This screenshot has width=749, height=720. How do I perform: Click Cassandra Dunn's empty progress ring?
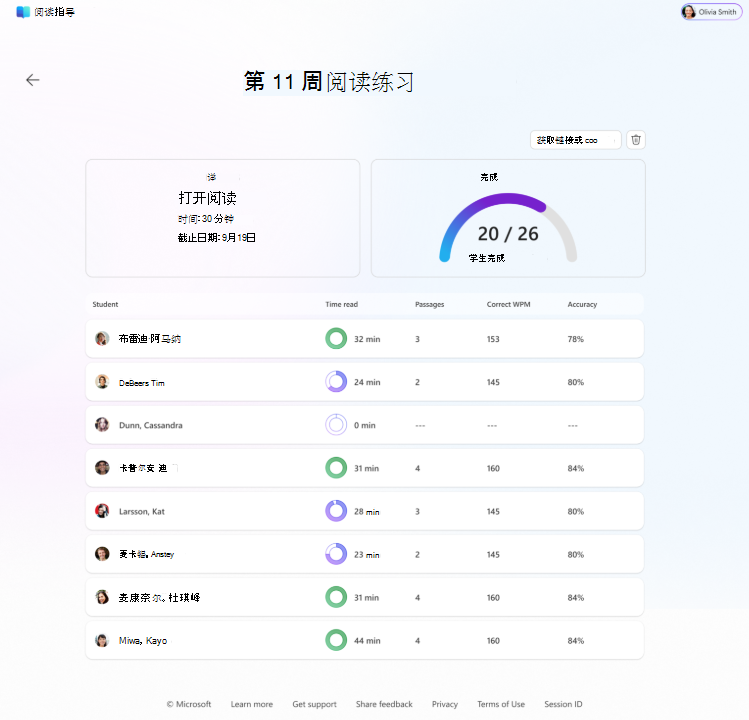click(x=336, y=425)
